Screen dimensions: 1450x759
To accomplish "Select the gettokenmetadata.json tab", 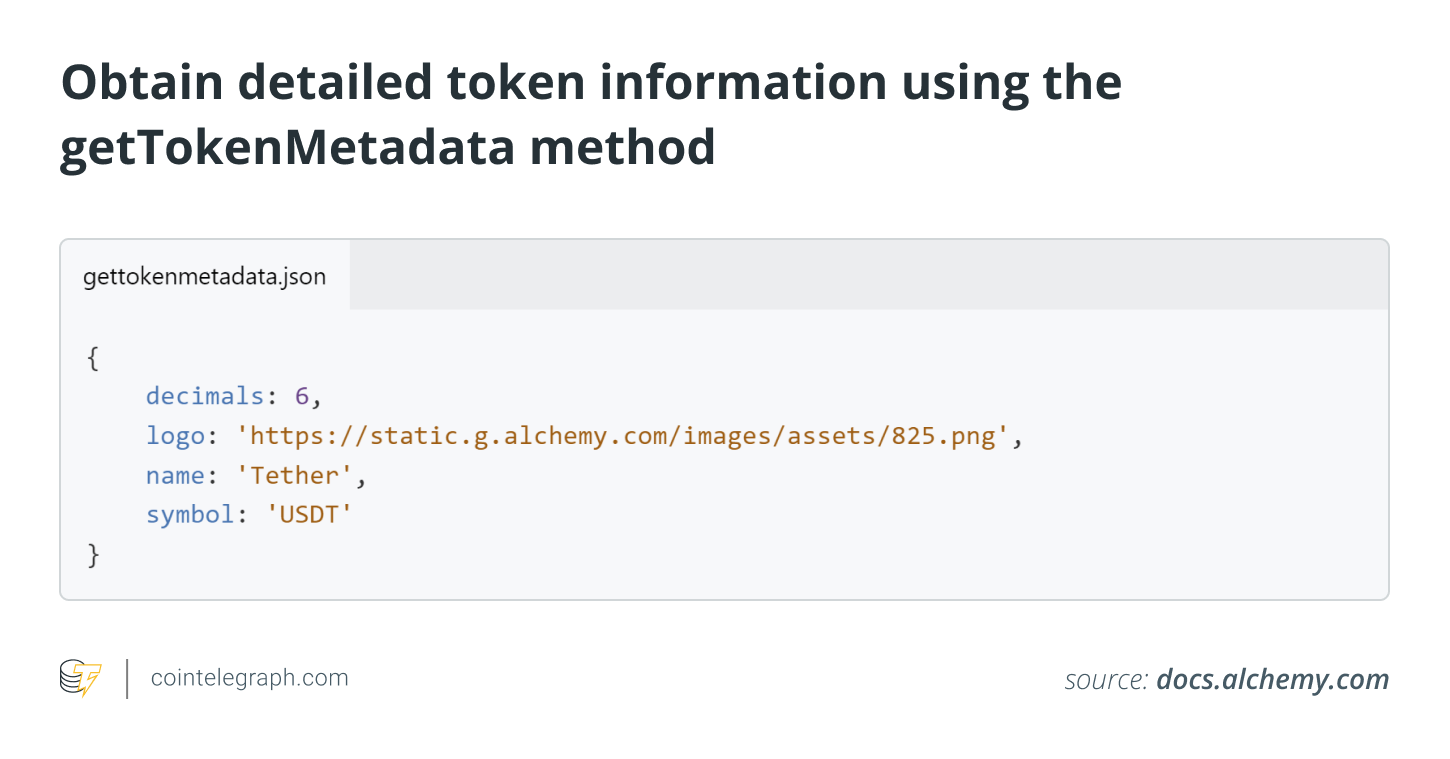I will [x=205, y=275].
